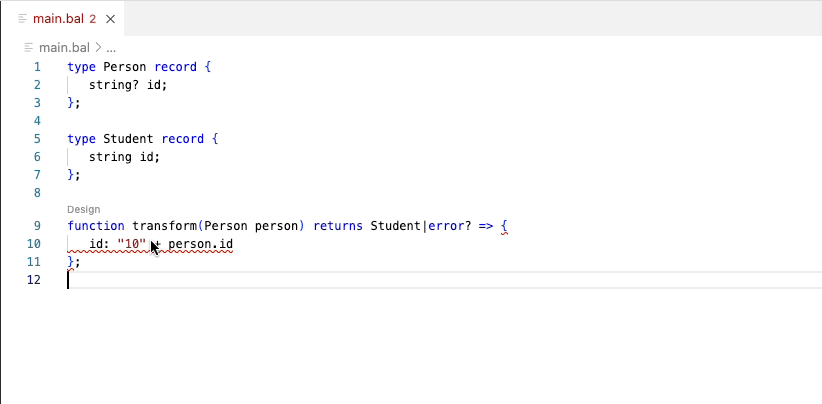Open the breadcrumb ellipsis symbol list
The image size is (822, 404).
[111, 48]
